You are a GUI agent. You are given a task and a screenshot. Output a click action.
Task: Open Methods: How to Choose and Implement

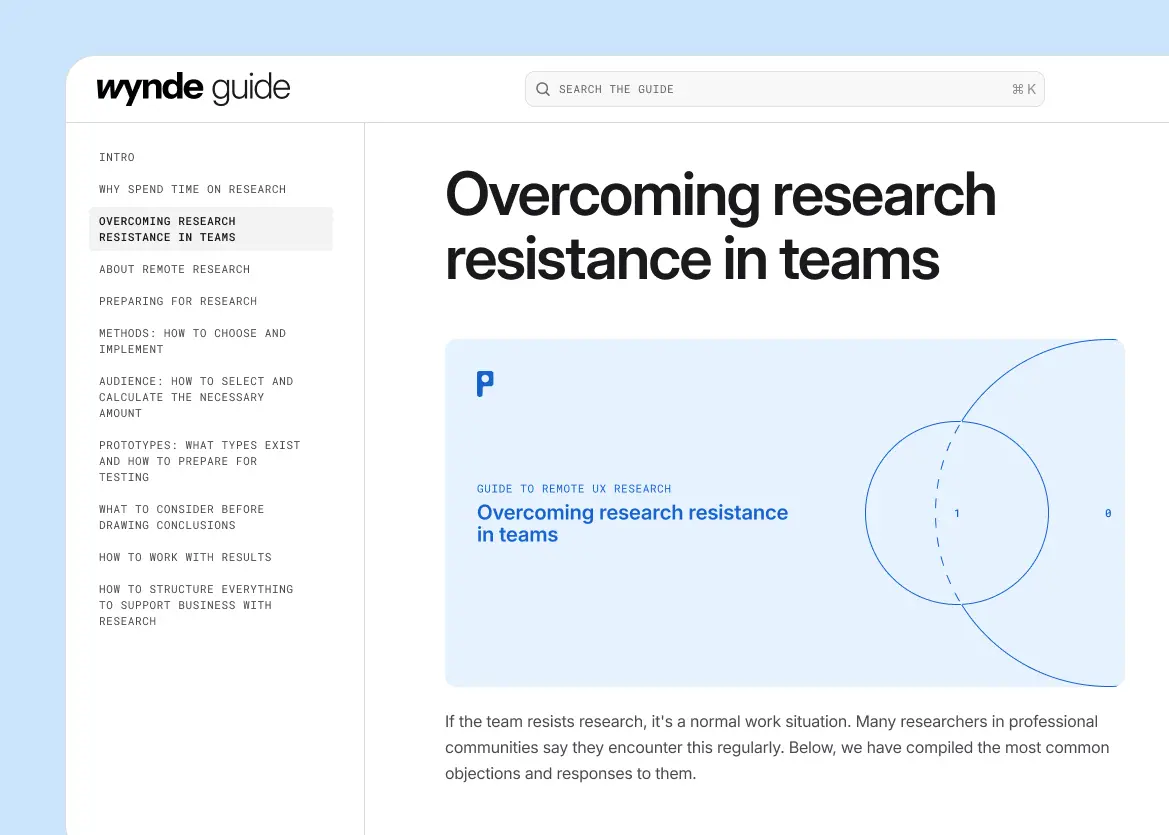[192, 341]
